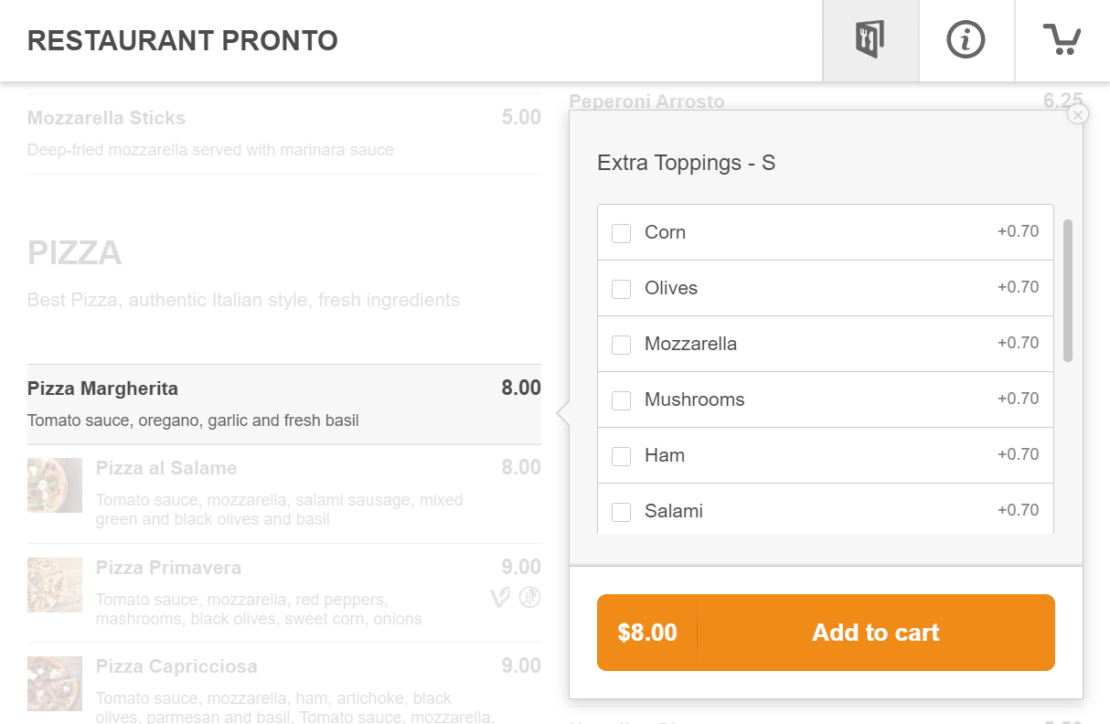Viewport: 1110px width, 724px height.
Task: Open the shopping cart
Action: (x=1061, y=41)
